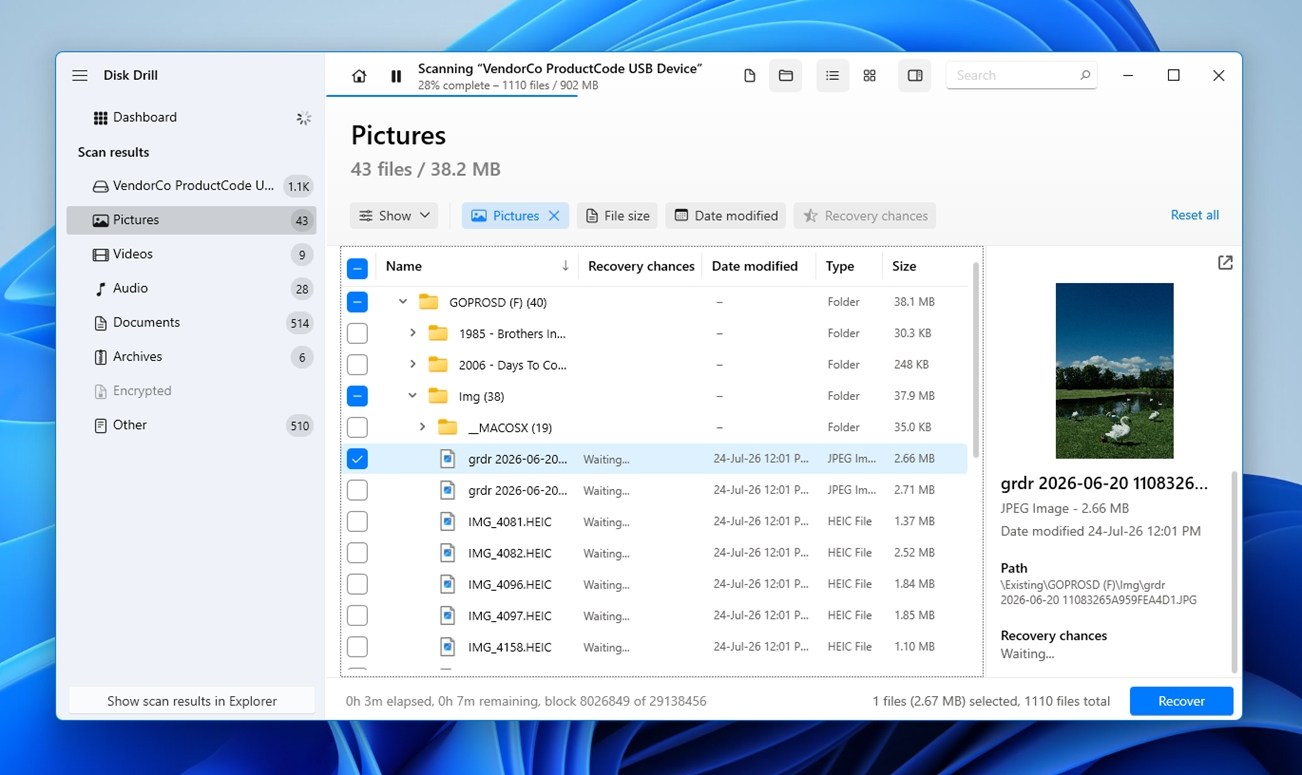Open the Videos category
This screenshot has height=775, width=1302.
point(192,254)
